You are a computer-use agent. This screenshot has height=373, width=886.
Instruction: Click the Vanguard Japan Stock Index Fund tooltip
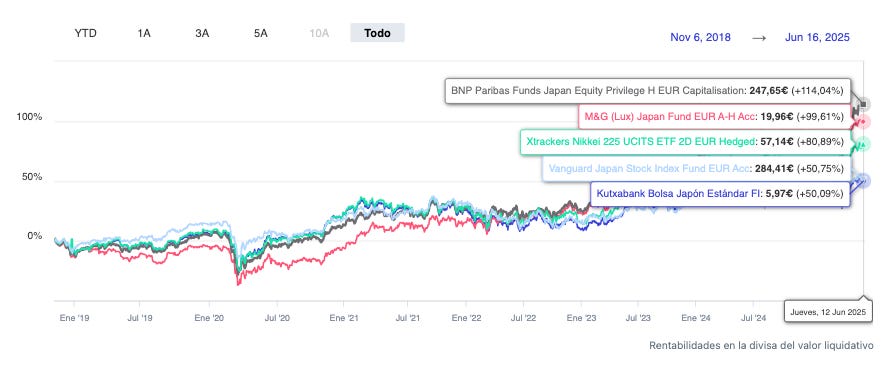point(696,168)
